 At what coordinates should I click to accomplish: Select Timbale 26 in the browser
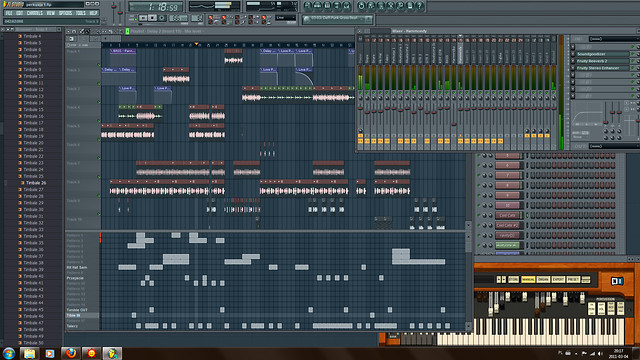pos(36,183)
